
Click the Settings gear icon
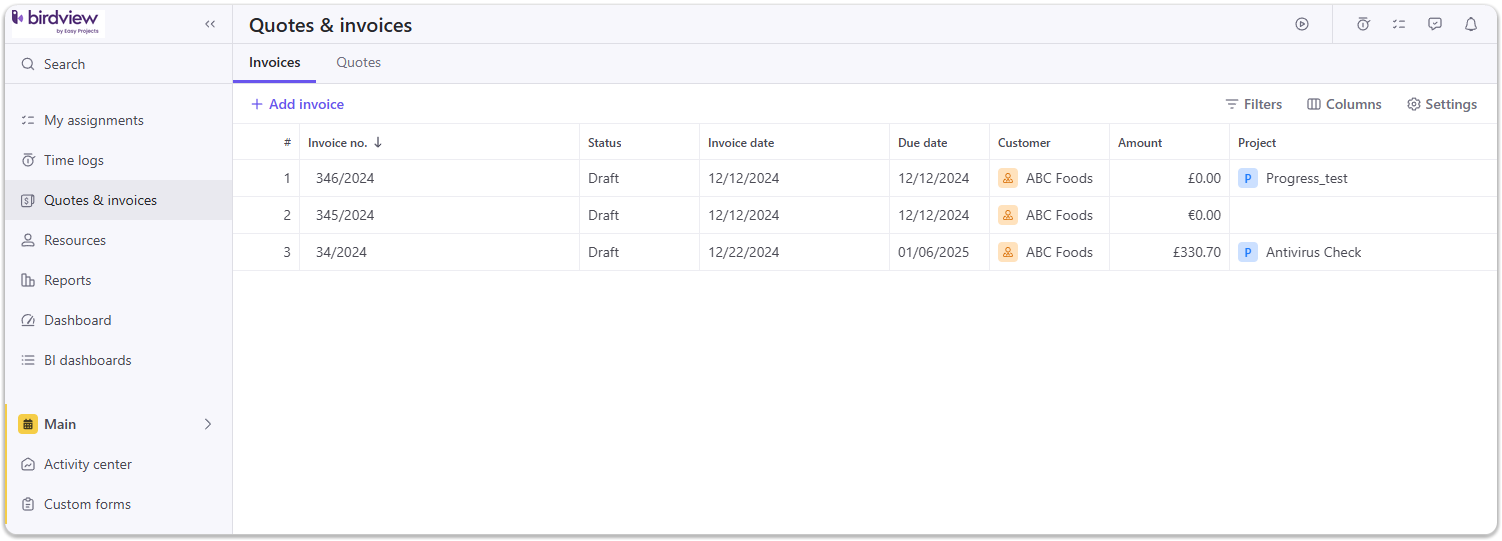point(1413,104)
